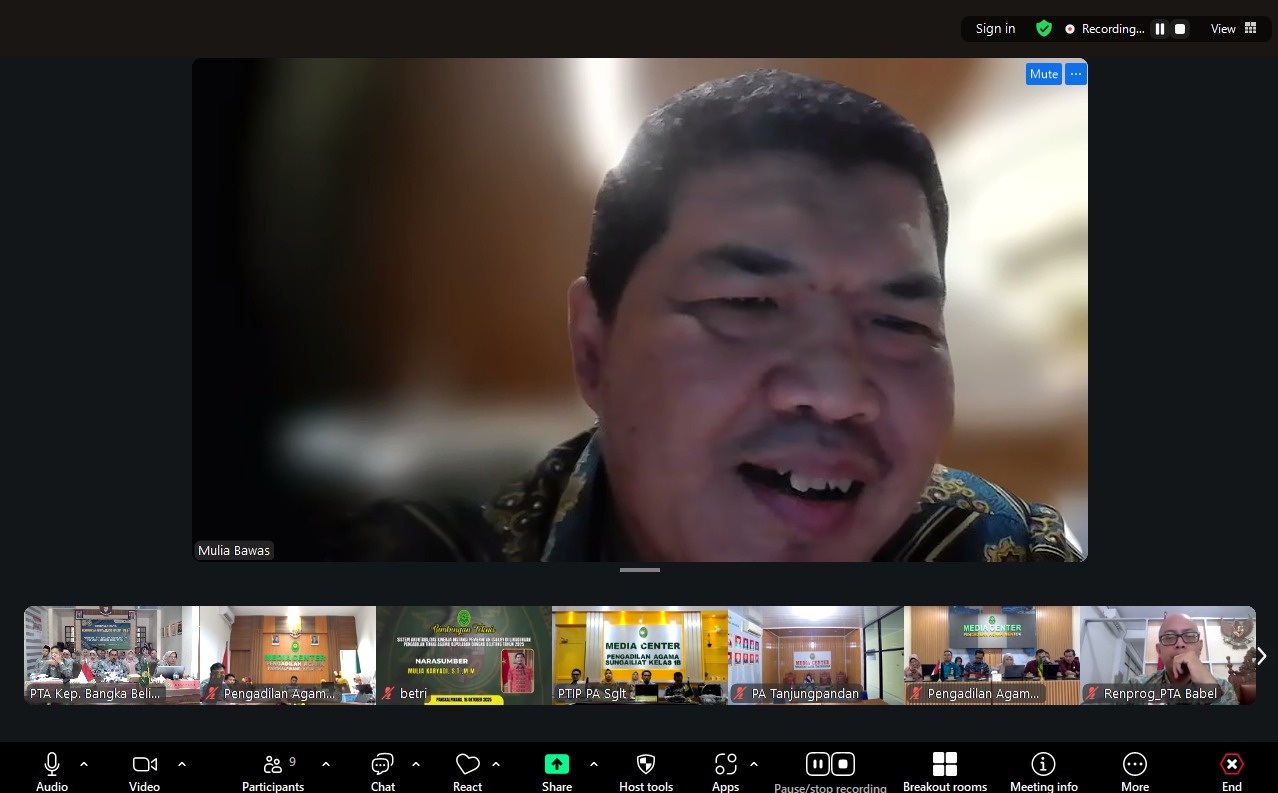The width and height of the screenshot is (1278, 793).
Task: Open the View layout menu
Action: coord(1233,29)
